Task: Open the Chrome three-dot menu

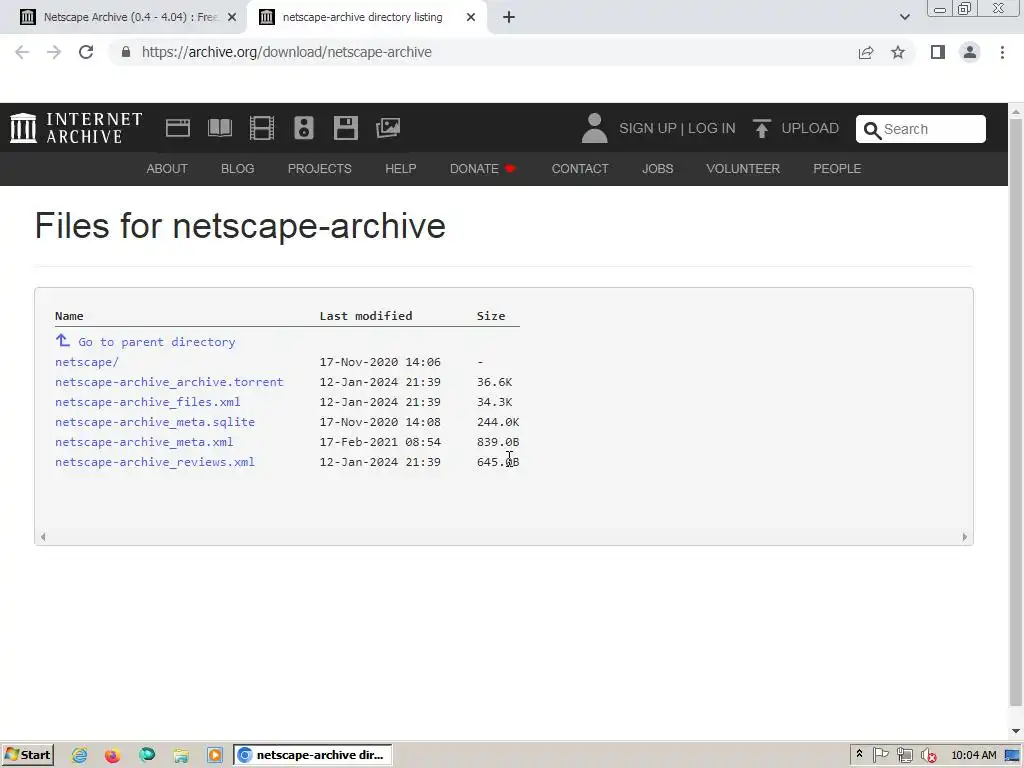Action: (x=1002, y=52)
